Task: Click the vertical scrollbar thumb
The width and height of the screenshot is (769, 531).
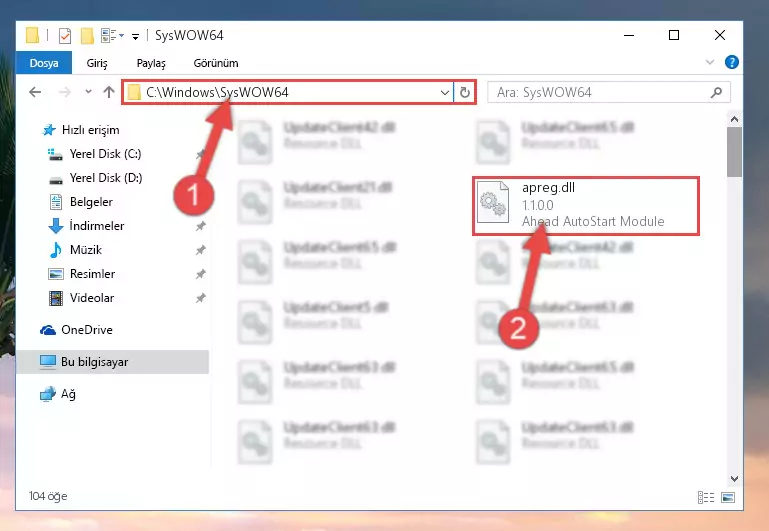Action: coord(734,152)
